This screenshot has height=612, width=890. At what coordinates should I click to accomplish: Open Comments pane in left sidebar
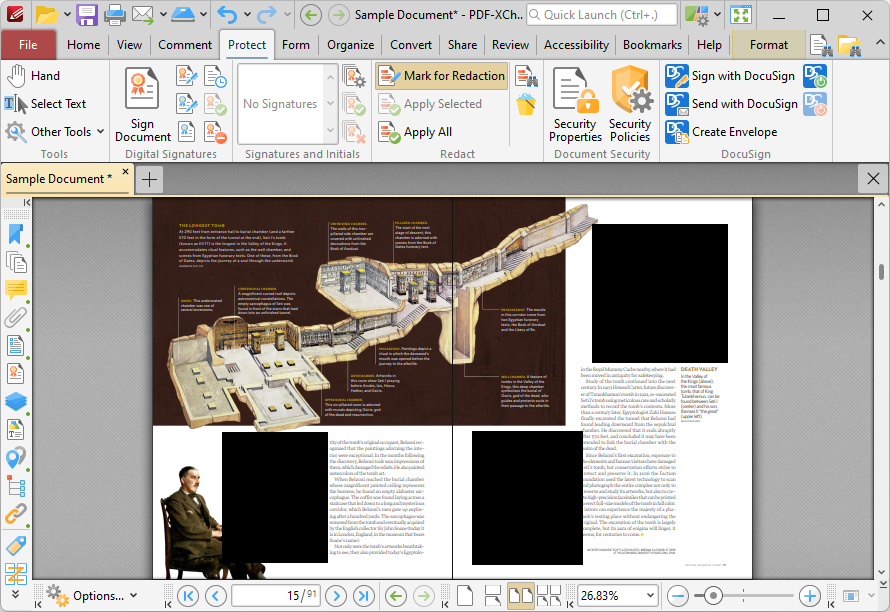pos(16,290)
